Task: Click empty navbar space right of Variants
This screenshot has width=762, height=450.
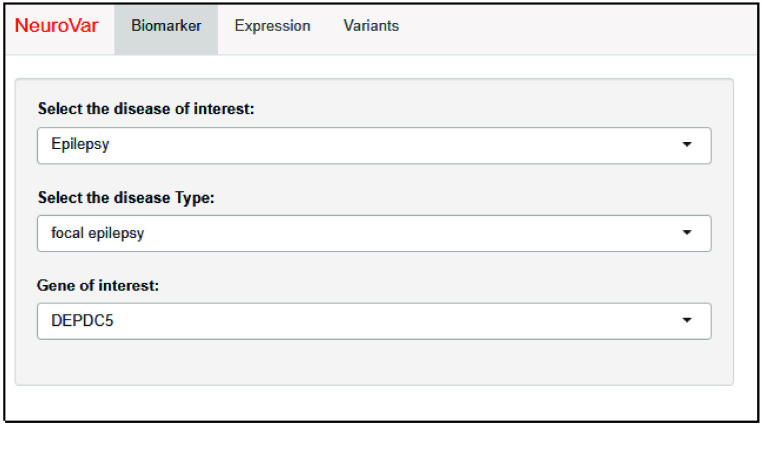Action: (x=580, y=26)
